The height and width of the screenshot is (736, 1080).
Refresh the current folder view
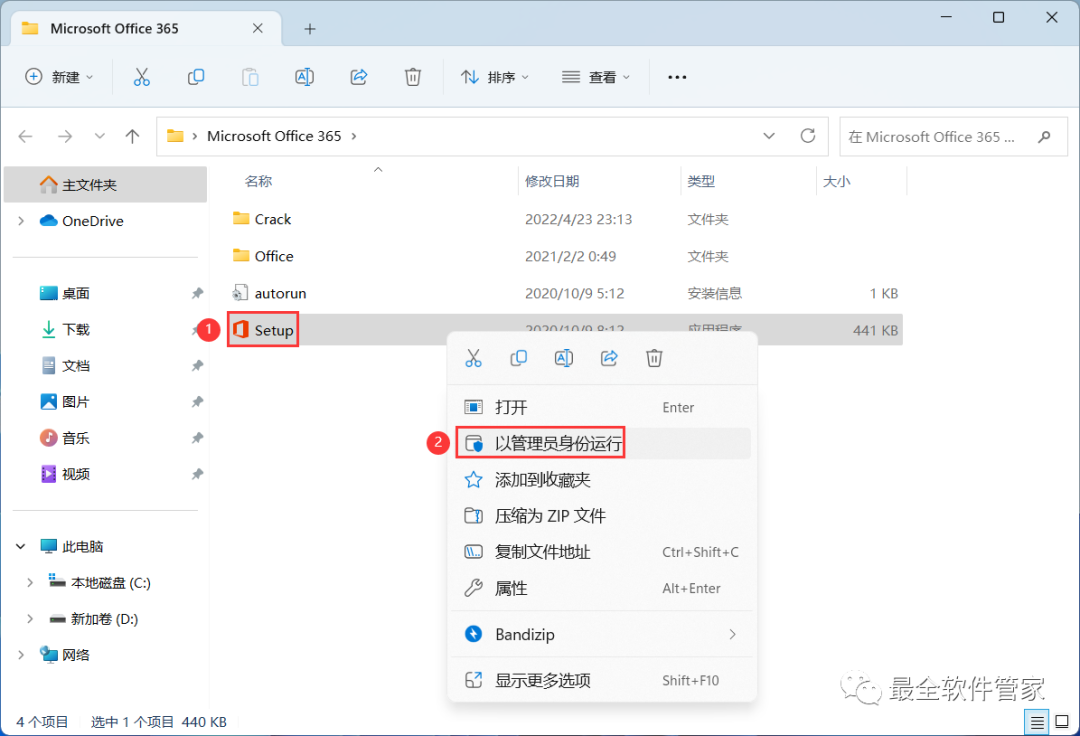[808, 136]
